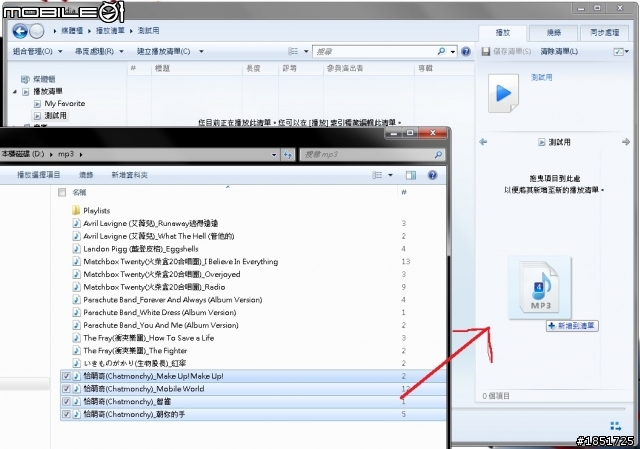Click 本機磁碟 (D:) breadcrumb in Explorer
640x449 pixels.
[22, 154]
